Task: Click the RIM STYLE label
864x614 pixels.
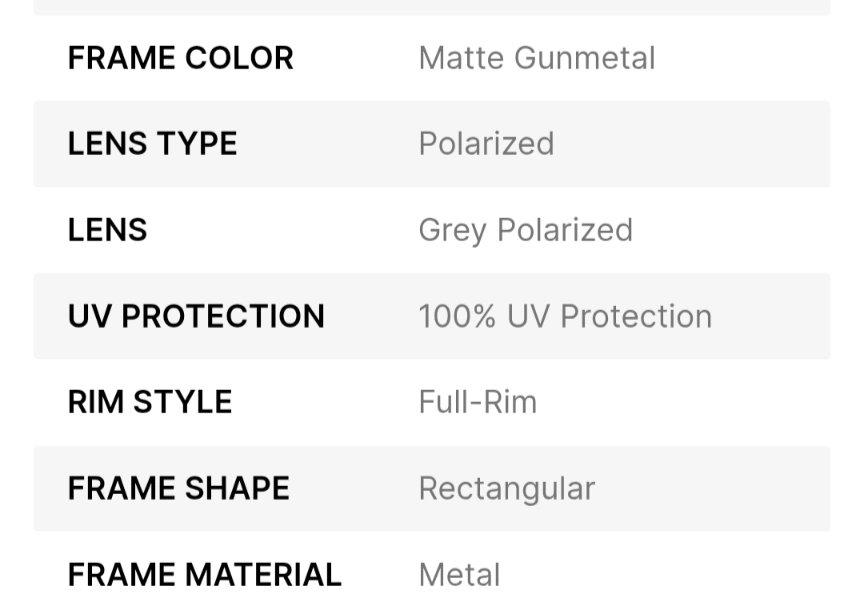Action: coord(150,402)
